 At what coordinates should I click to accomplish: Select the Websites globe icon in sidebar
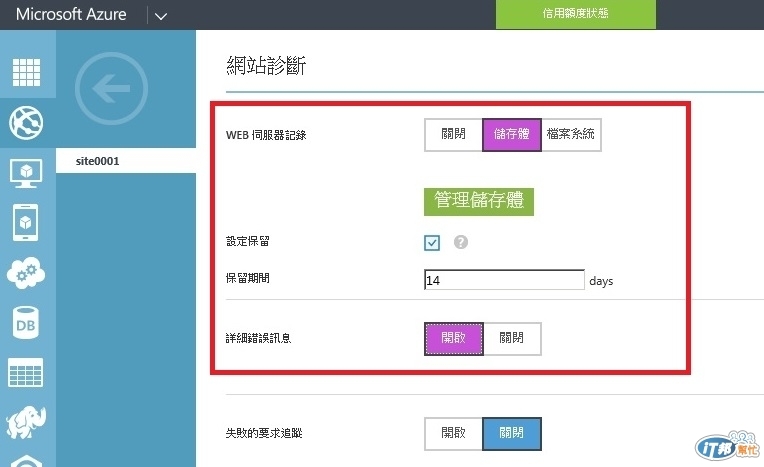click(x=26, y=123)
